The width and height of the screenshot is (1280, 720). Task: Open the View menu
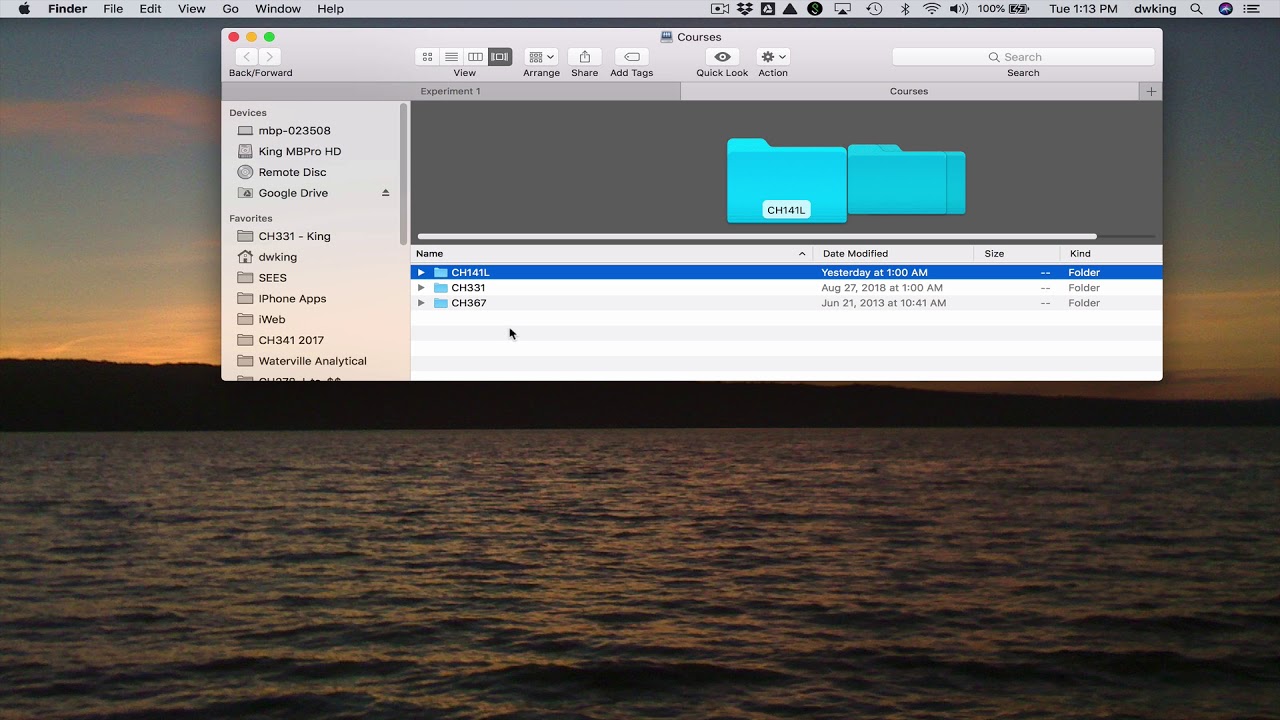(191, 9)
